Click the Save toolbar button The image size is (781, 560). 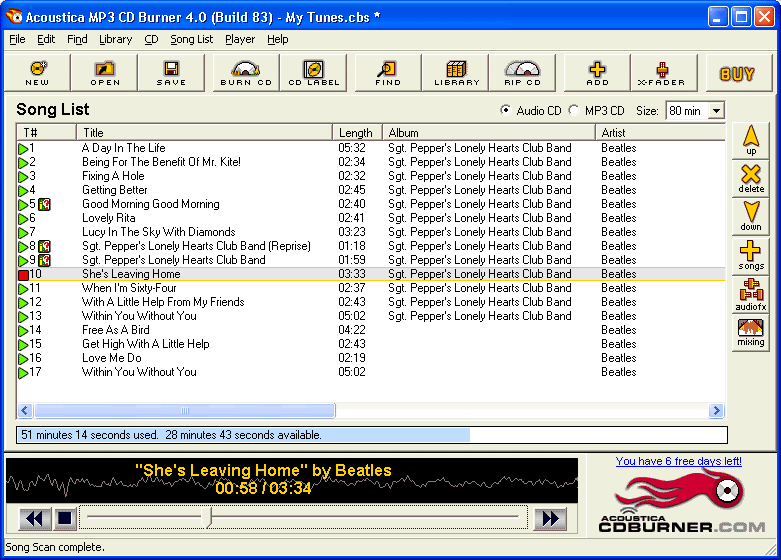171,73
